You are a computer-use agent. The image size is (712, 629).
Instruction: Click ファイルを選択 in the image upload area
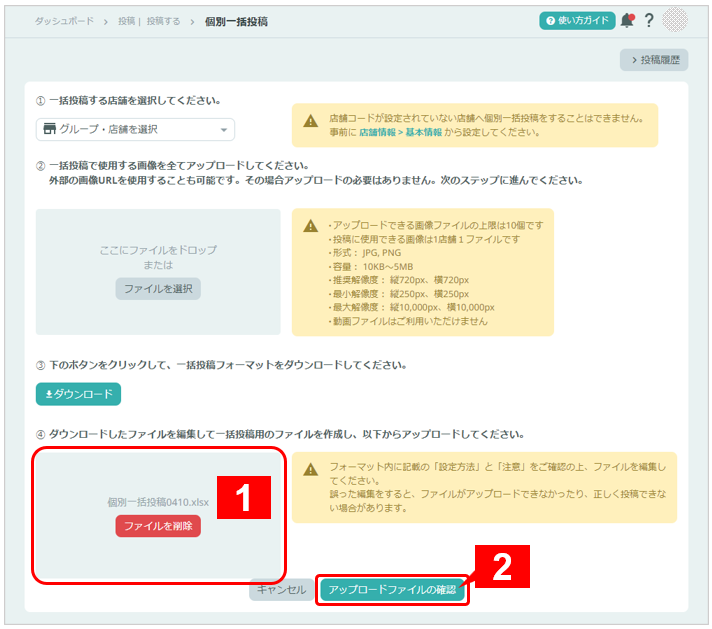pos(158,289)
